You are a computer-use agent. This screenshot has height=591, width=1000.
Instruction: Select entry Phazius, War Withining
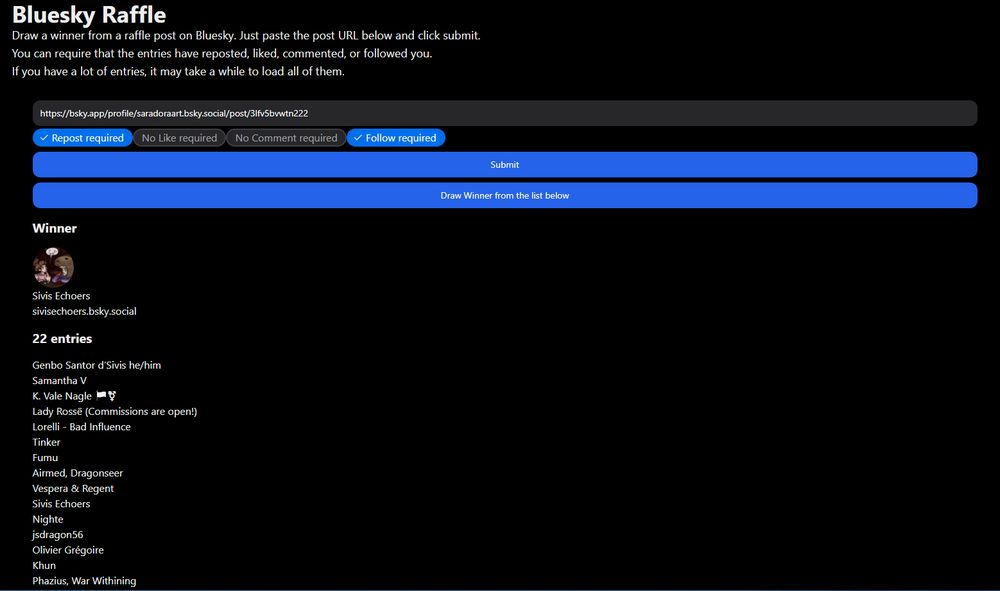(x=84, y=581)
